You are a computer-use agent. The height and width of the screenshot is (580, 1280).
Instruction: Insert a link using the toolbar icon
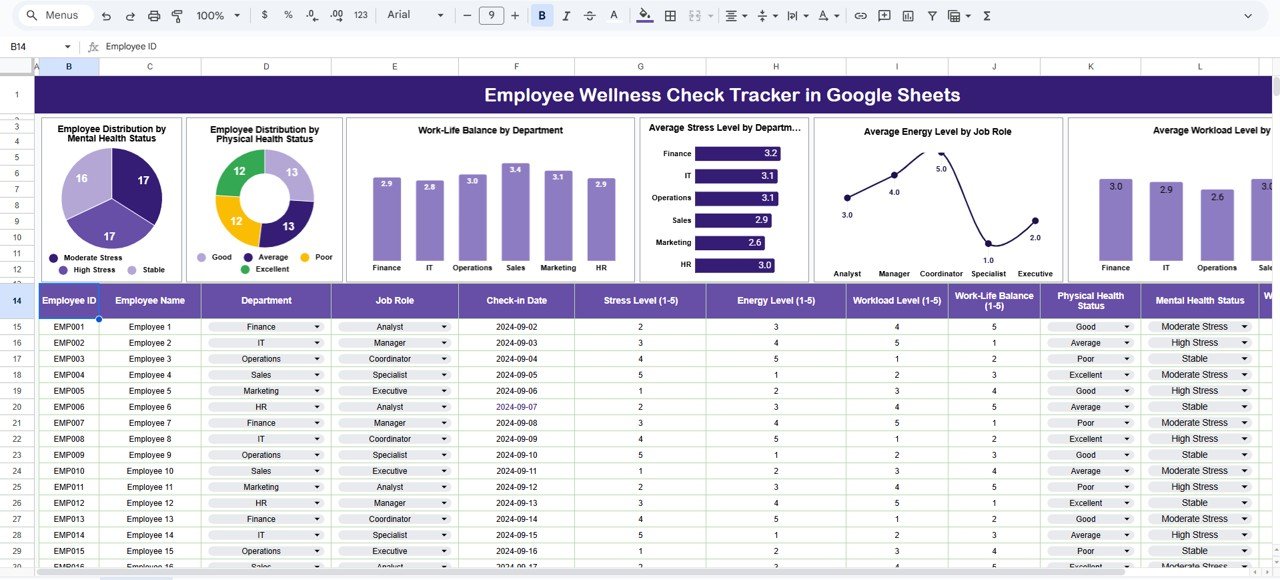click(859, 15)
